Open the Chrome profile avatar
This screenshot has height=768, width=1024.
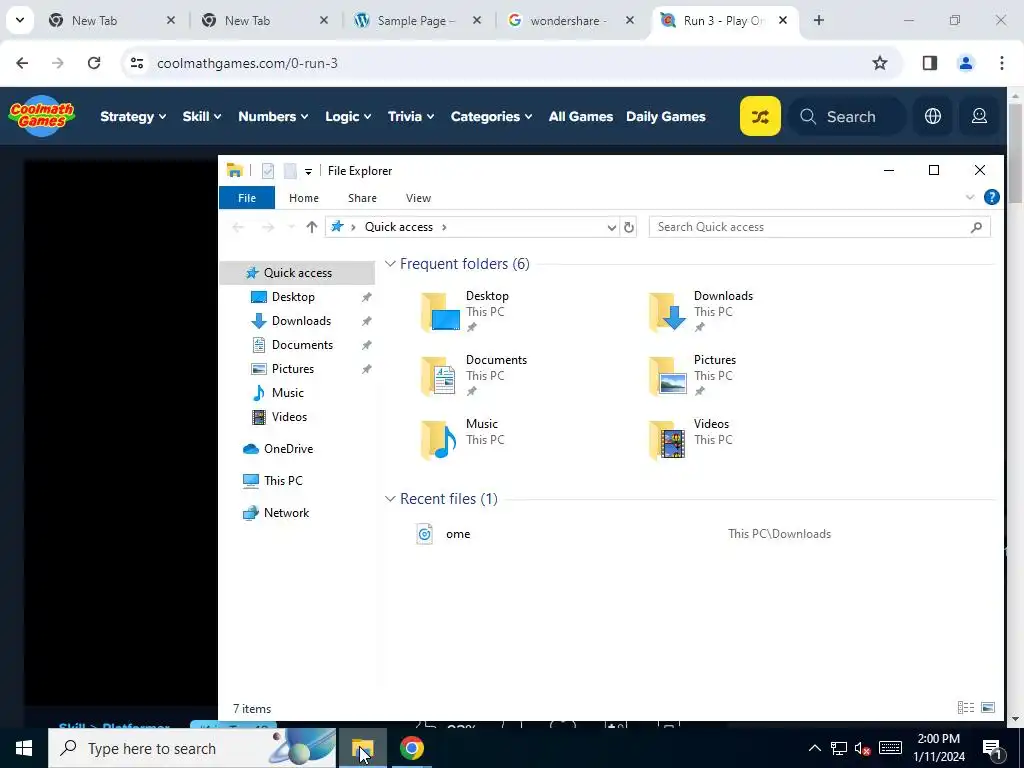pyautogui.click(x=965, y=63)
